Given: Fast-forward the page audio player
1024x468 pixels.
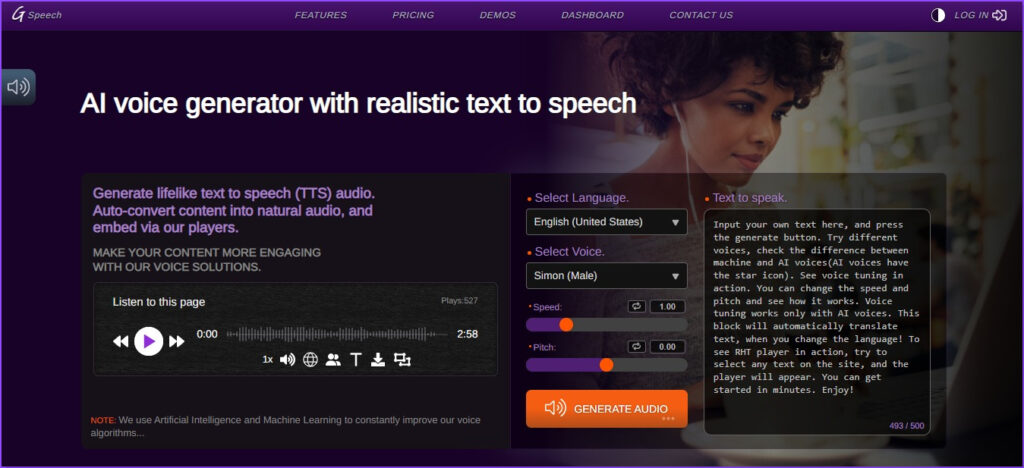Looking at the screenshot, I should pos(176,341).
